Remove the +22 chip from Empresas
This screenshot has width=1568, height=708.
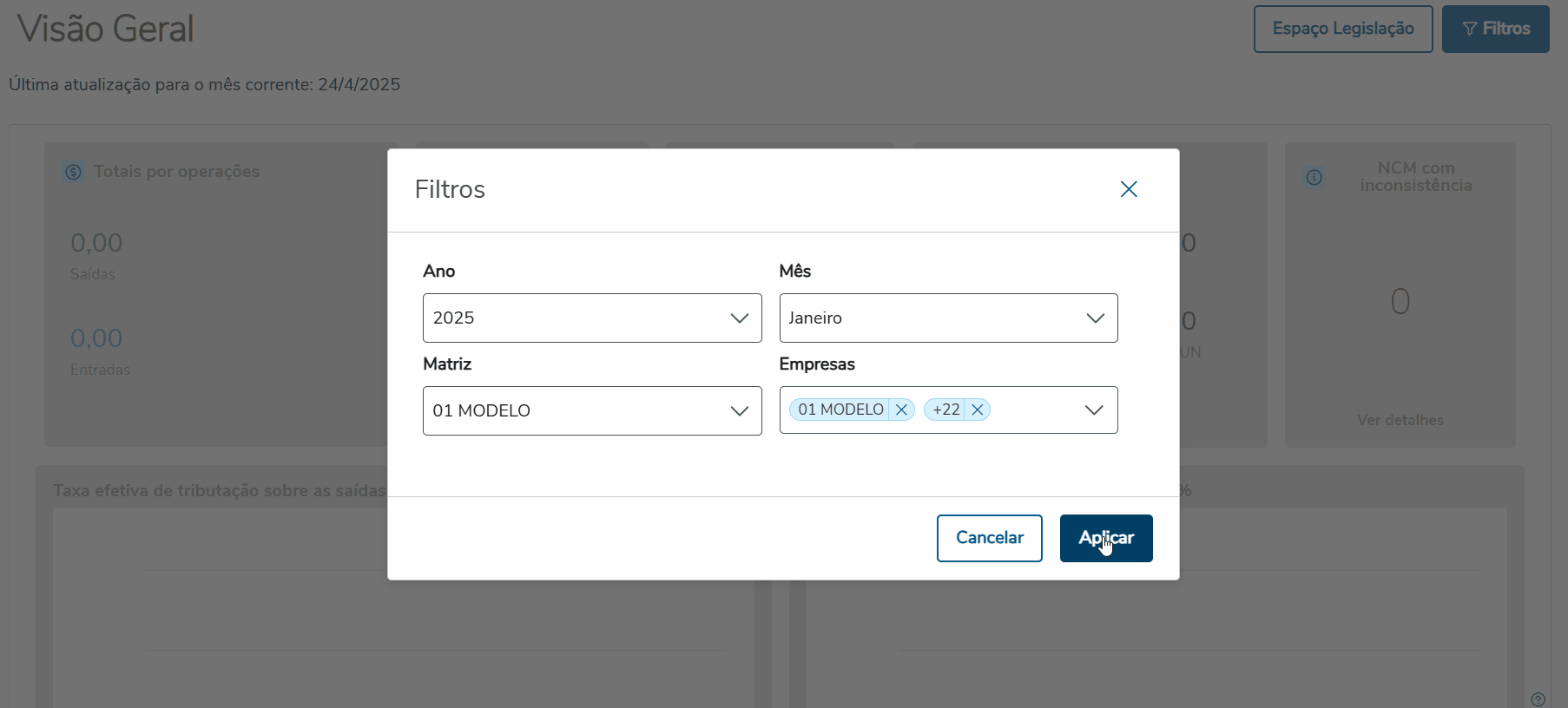coord(978,410)
